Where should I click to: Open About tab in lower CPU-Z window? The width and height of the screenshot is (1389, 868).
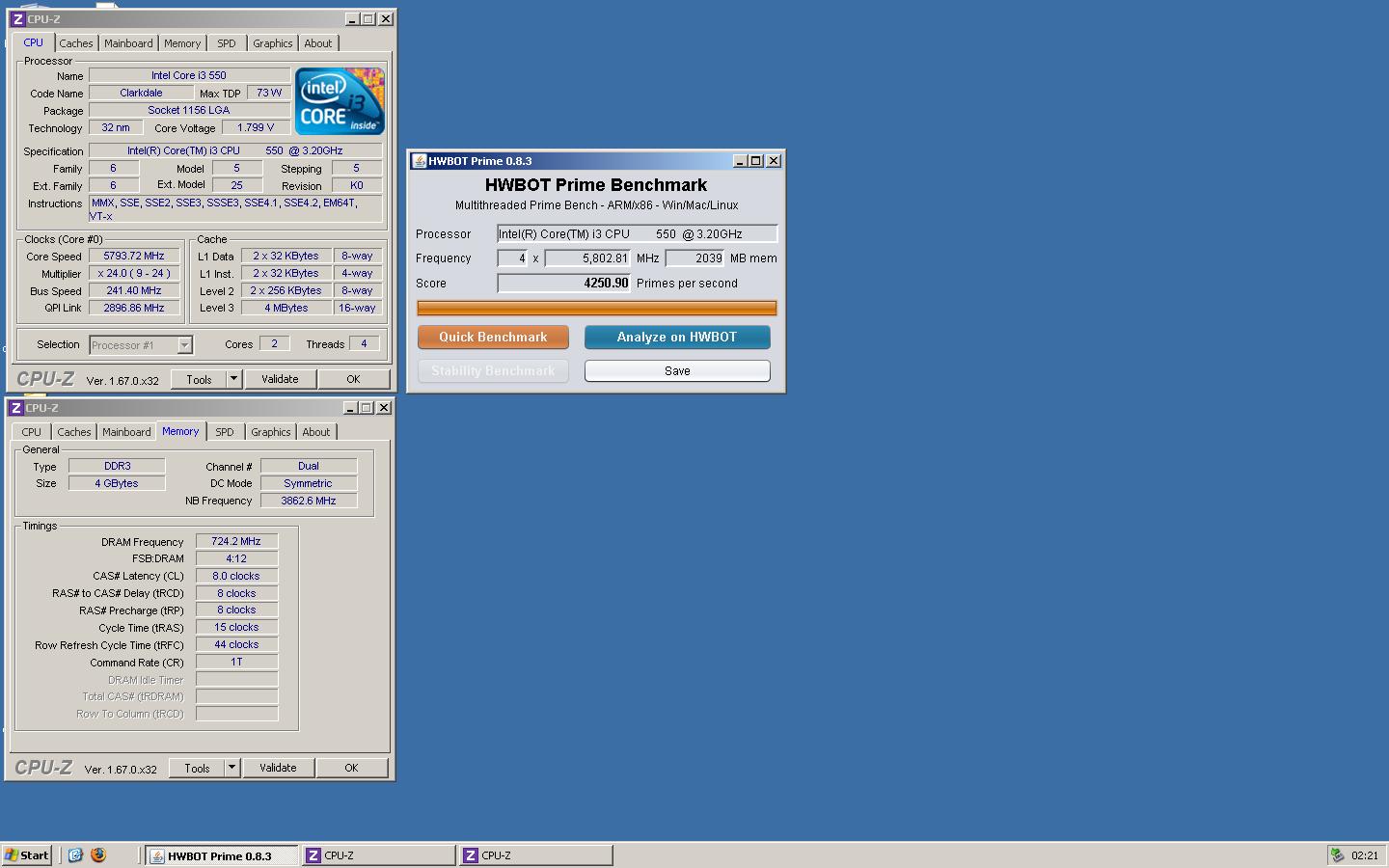[316, 432]
